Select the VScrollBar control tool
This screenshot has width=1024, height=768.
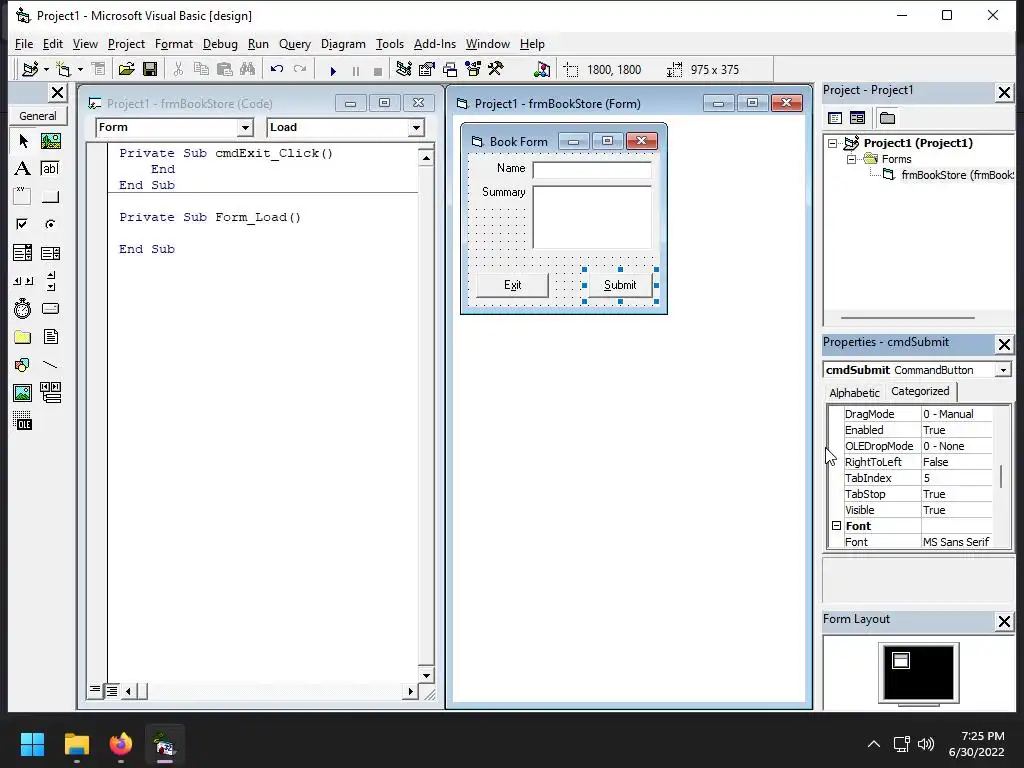click(50, 281)
